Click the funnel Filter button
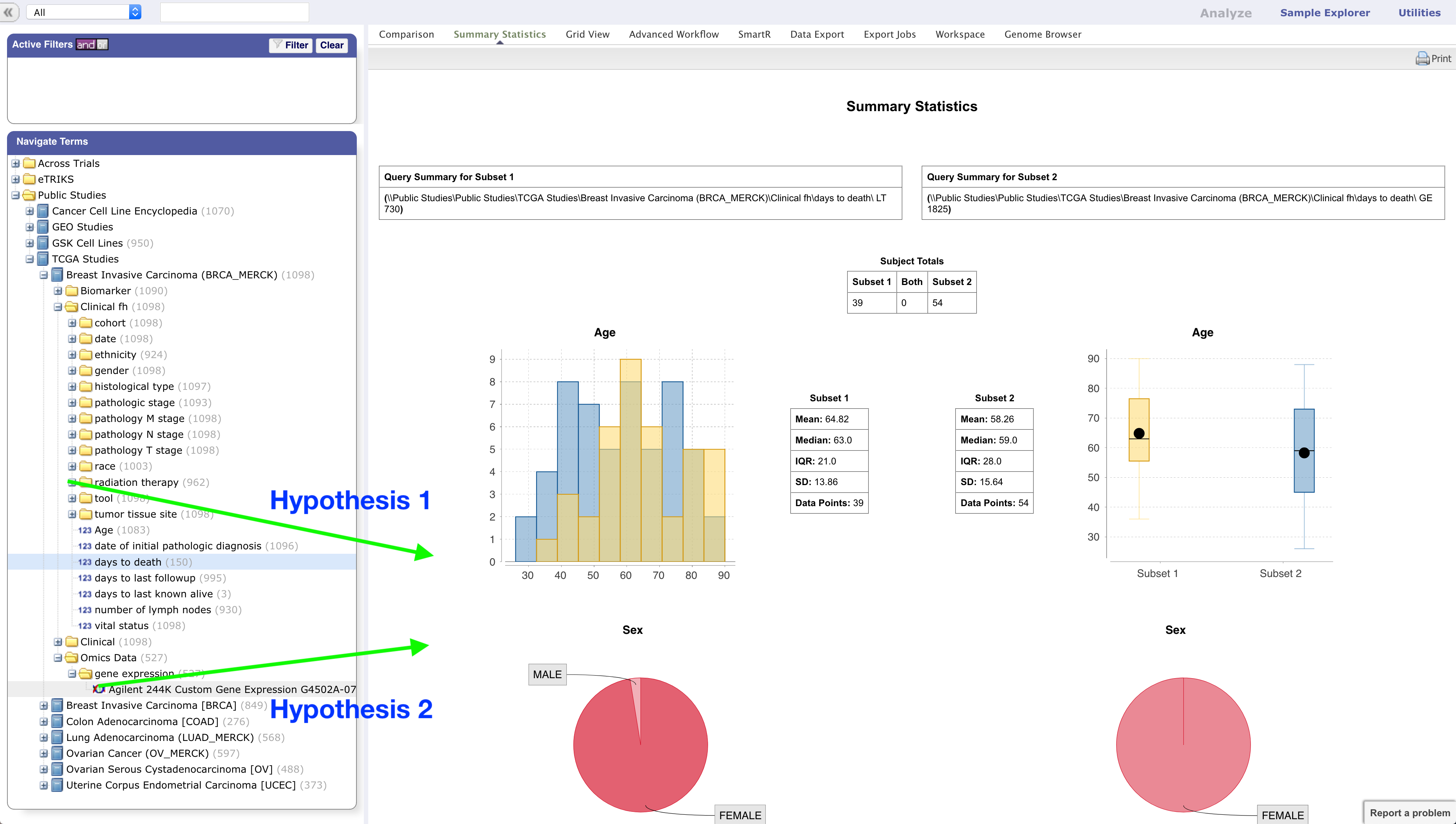This screenshot has width=1456, height=824. [x=290, y=45]
